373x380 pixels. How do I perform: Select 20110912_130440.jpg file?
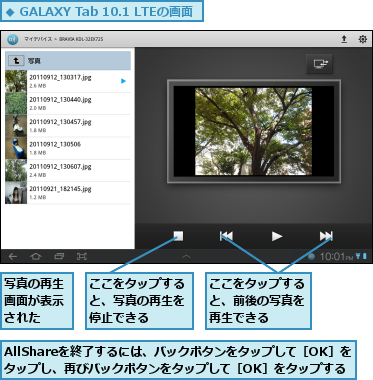coord(68,103)
